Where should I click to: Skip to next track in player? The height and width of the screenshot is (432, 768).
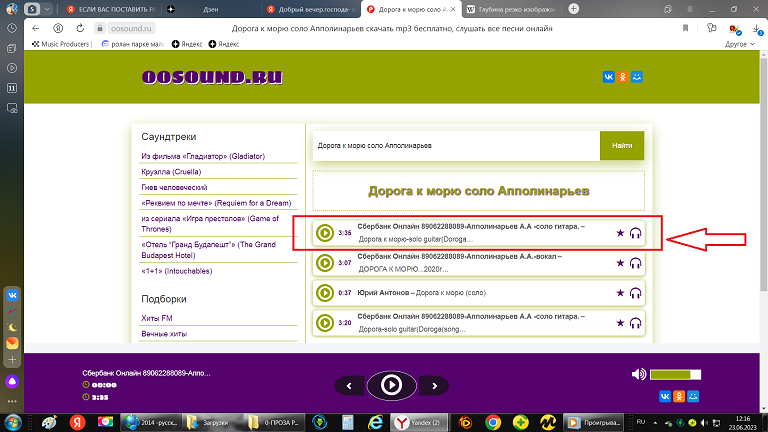(x=434, y=386)
